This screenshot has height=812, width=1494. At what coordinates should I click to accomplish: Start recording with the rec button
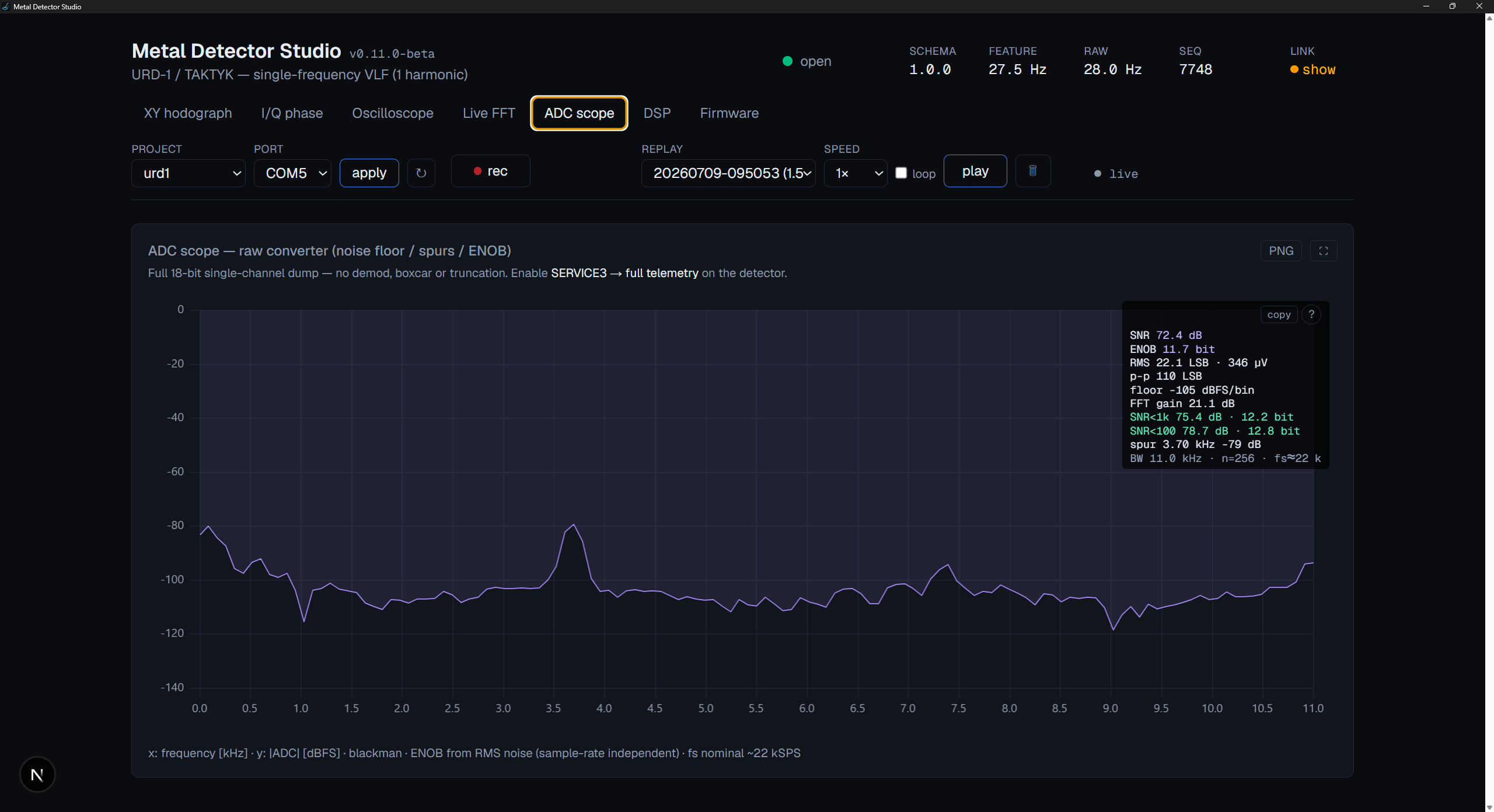[x=490, y=171]
